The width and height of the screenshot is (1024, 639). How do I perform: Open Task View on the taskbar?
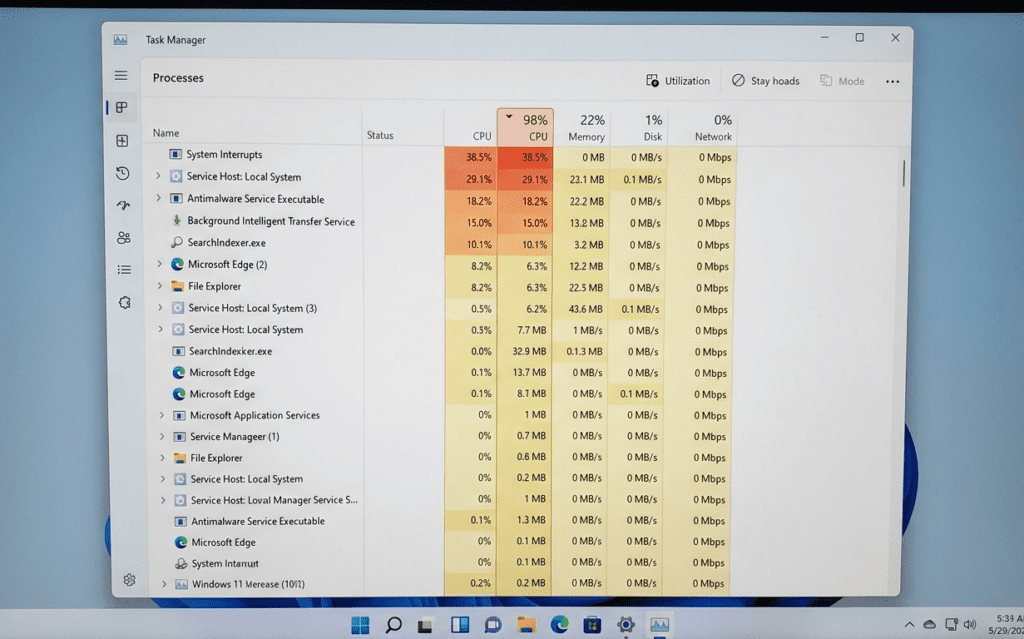(x=426, y=625)
